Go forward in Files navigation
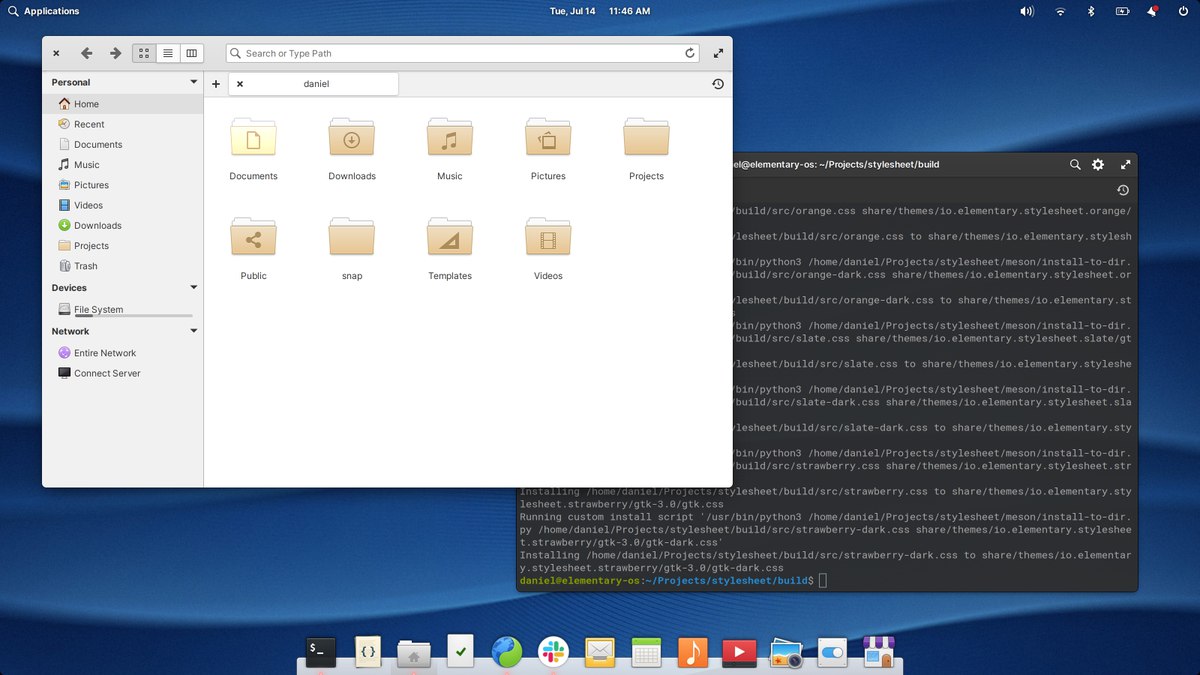This screenshot has height=675, width=1200. (x=115, y=53)
